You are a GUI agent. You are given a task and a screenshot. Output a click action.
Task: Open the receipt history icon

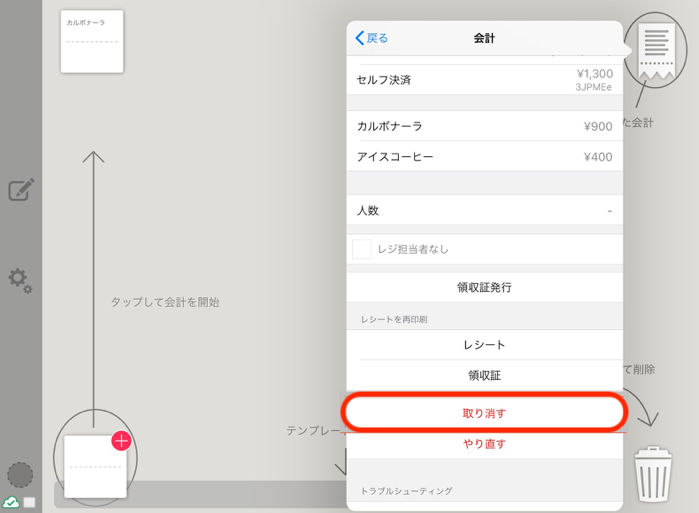tap(656, 50)
